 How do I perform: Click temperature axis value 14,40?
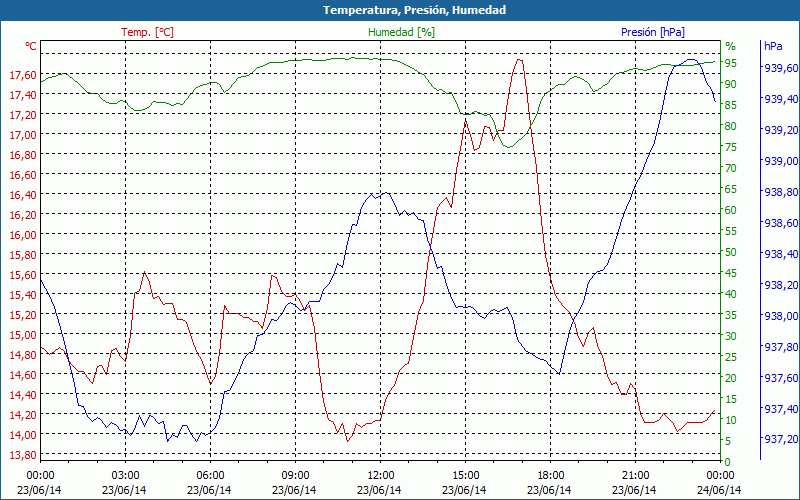click(x=23, y=395)
